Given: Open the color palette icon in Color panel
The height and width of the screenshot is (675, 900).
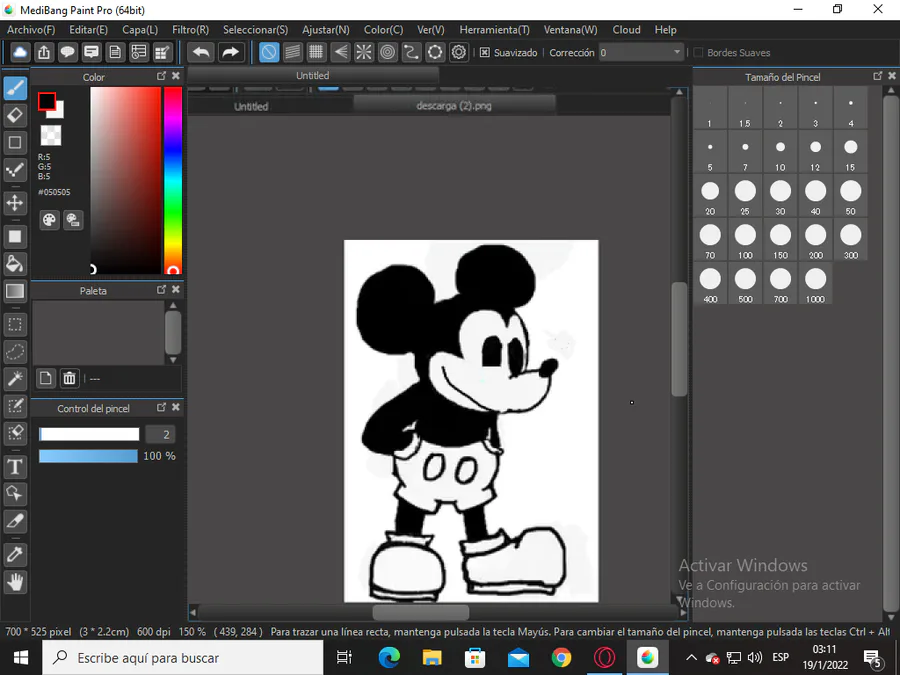Looking at the screenshot, I should point(49,220).
